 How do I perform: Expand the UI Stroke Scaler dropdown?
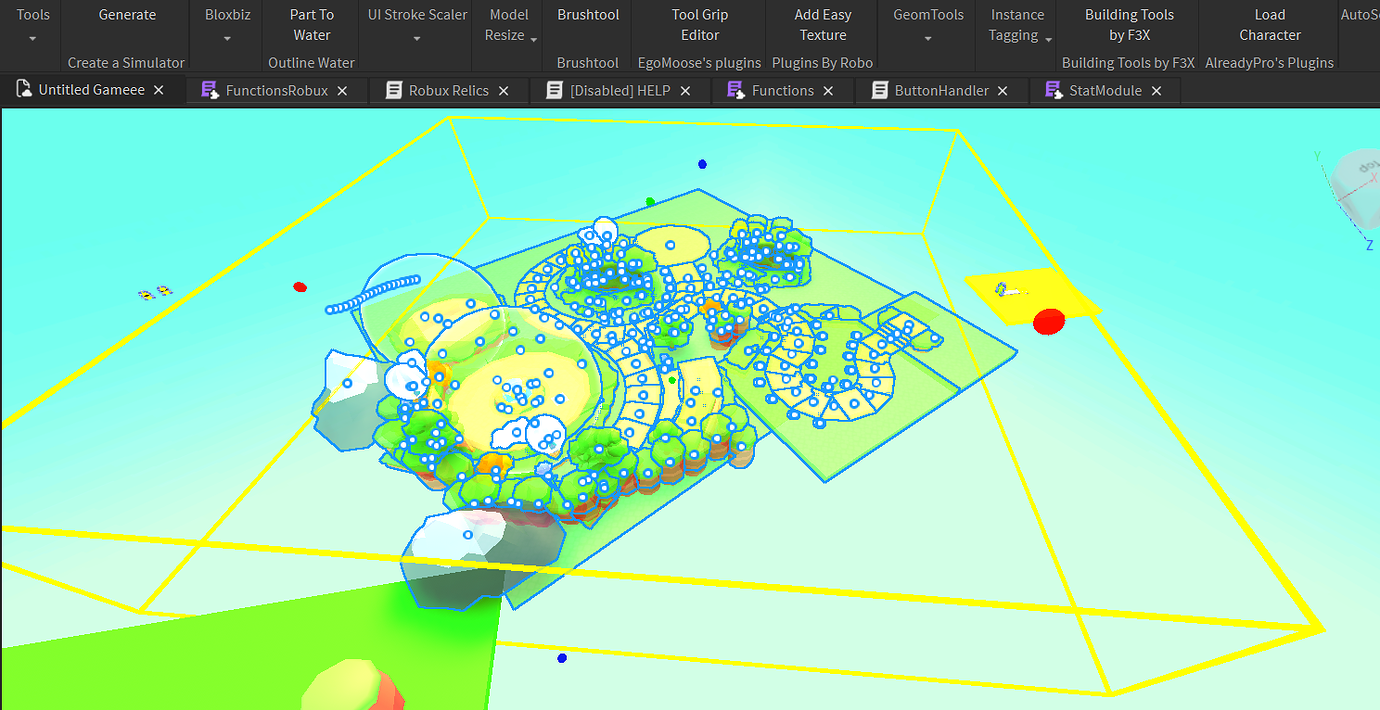(x=417, y=39)
